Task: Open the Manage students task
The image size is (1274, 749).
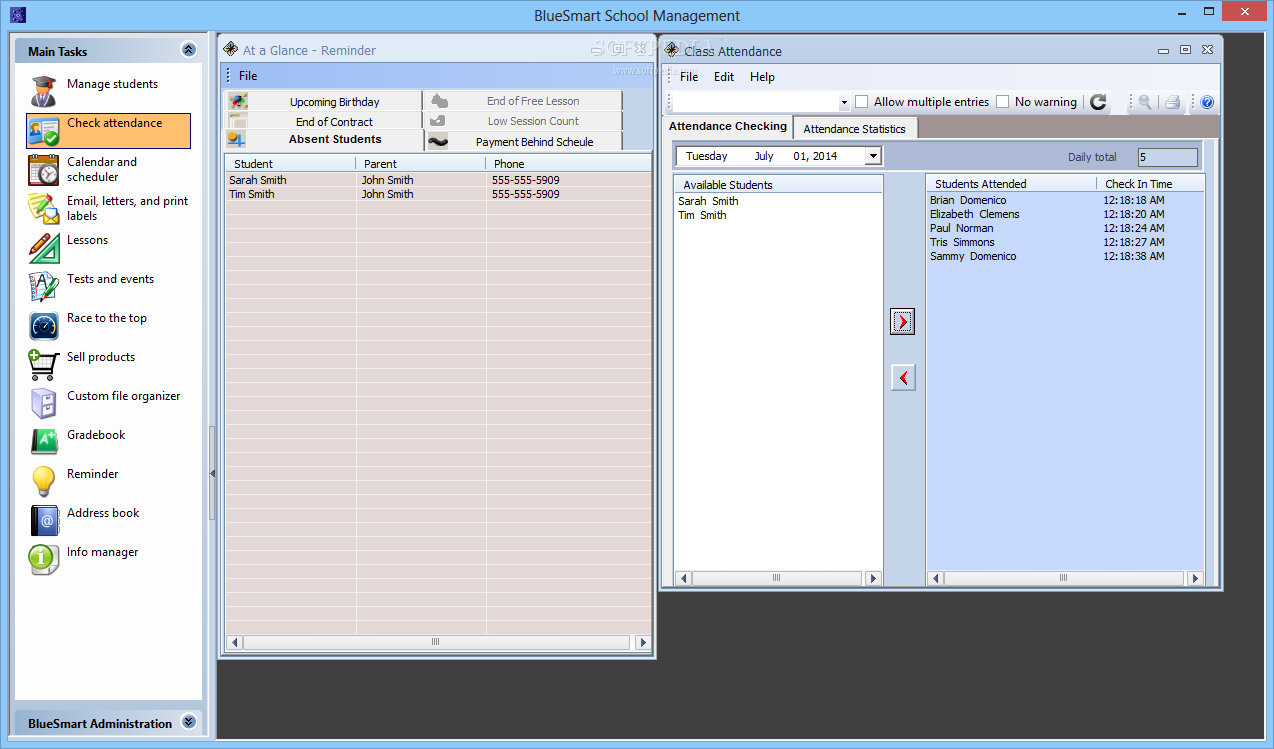Action: (108, 92)
